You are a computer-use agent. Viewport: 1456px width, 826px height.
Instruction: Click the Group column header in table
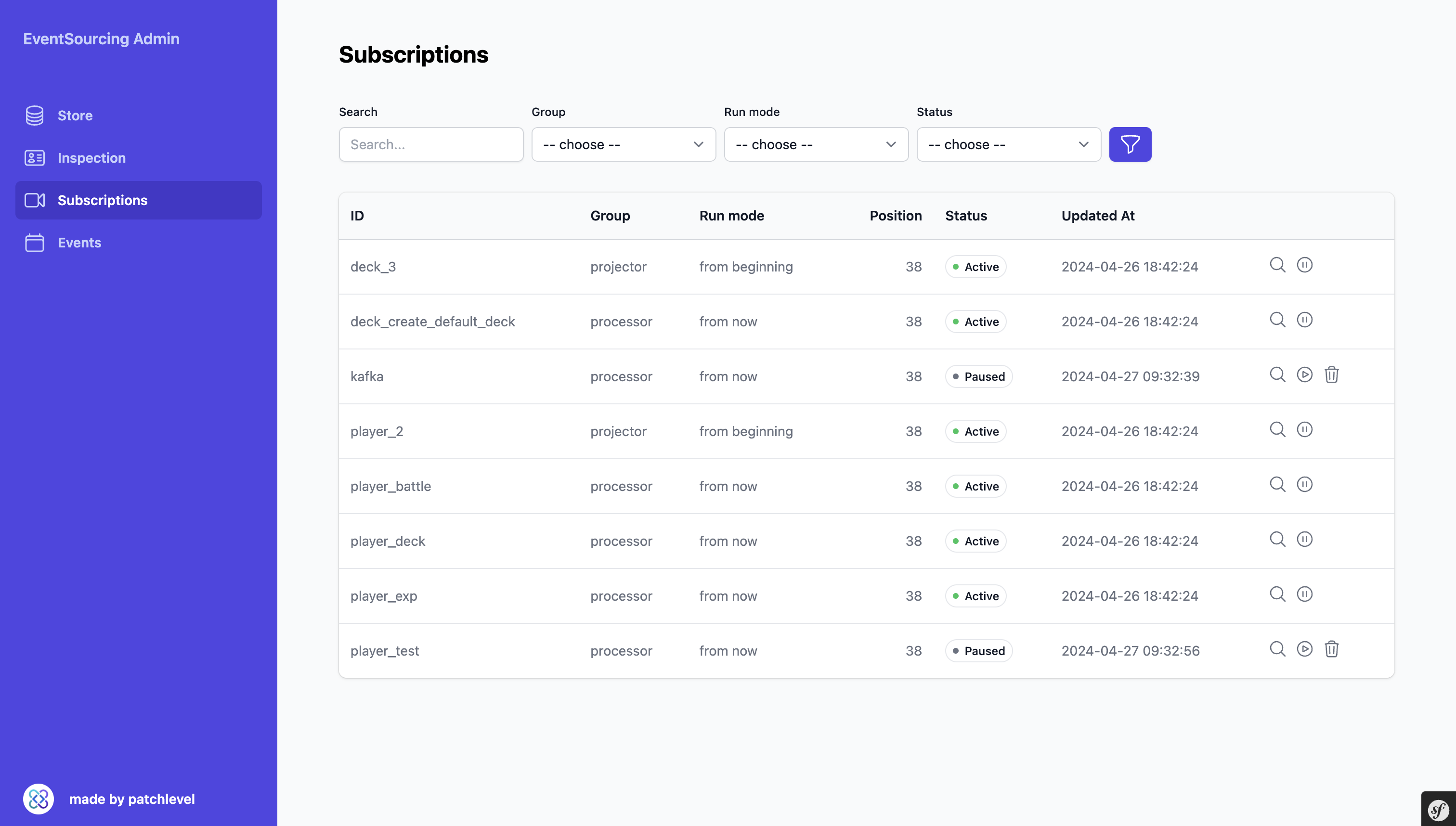point(610,216)
